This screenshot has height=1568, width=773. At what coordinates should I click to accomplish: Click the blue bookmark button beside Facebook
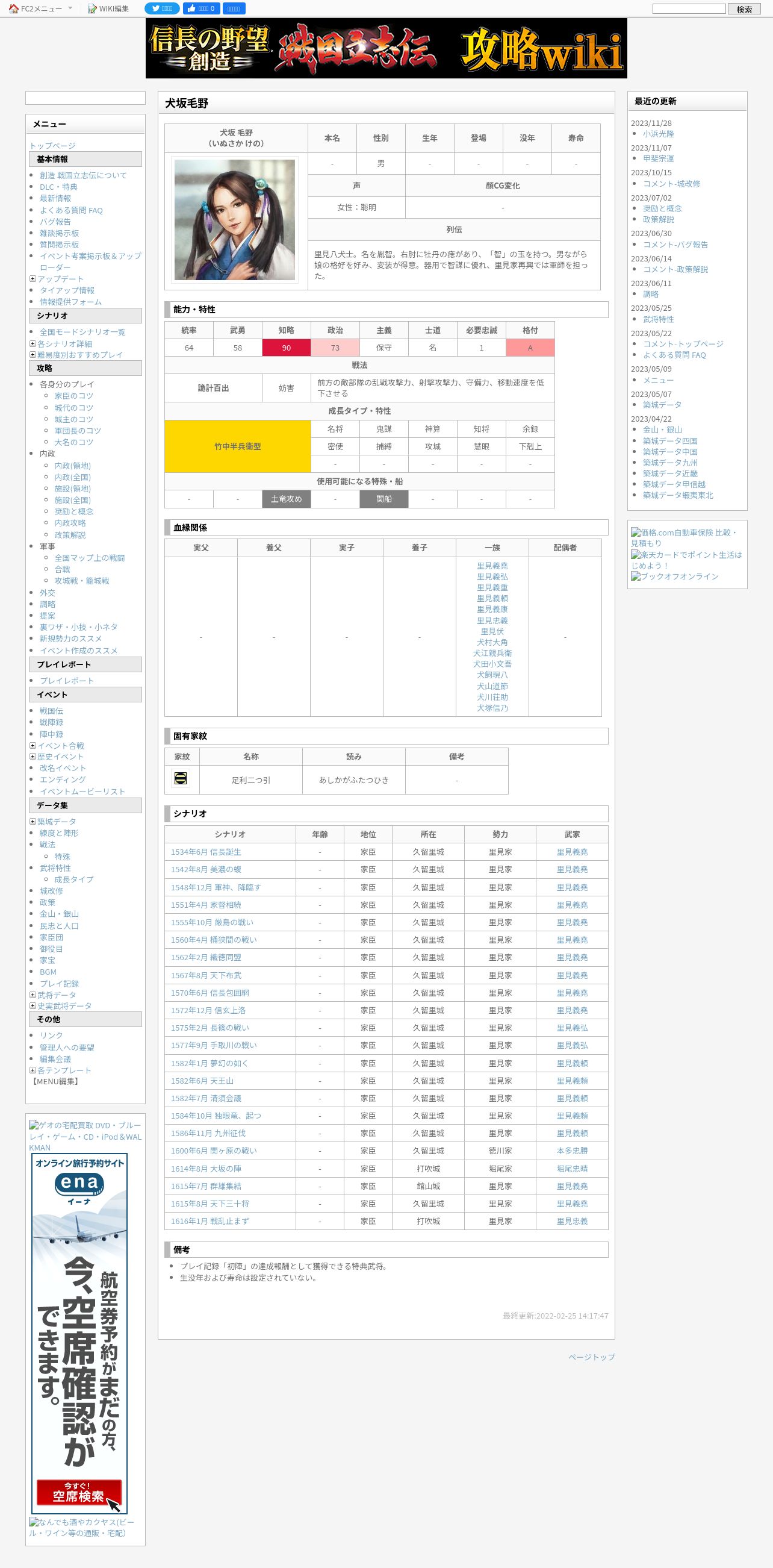coord(234,8)
